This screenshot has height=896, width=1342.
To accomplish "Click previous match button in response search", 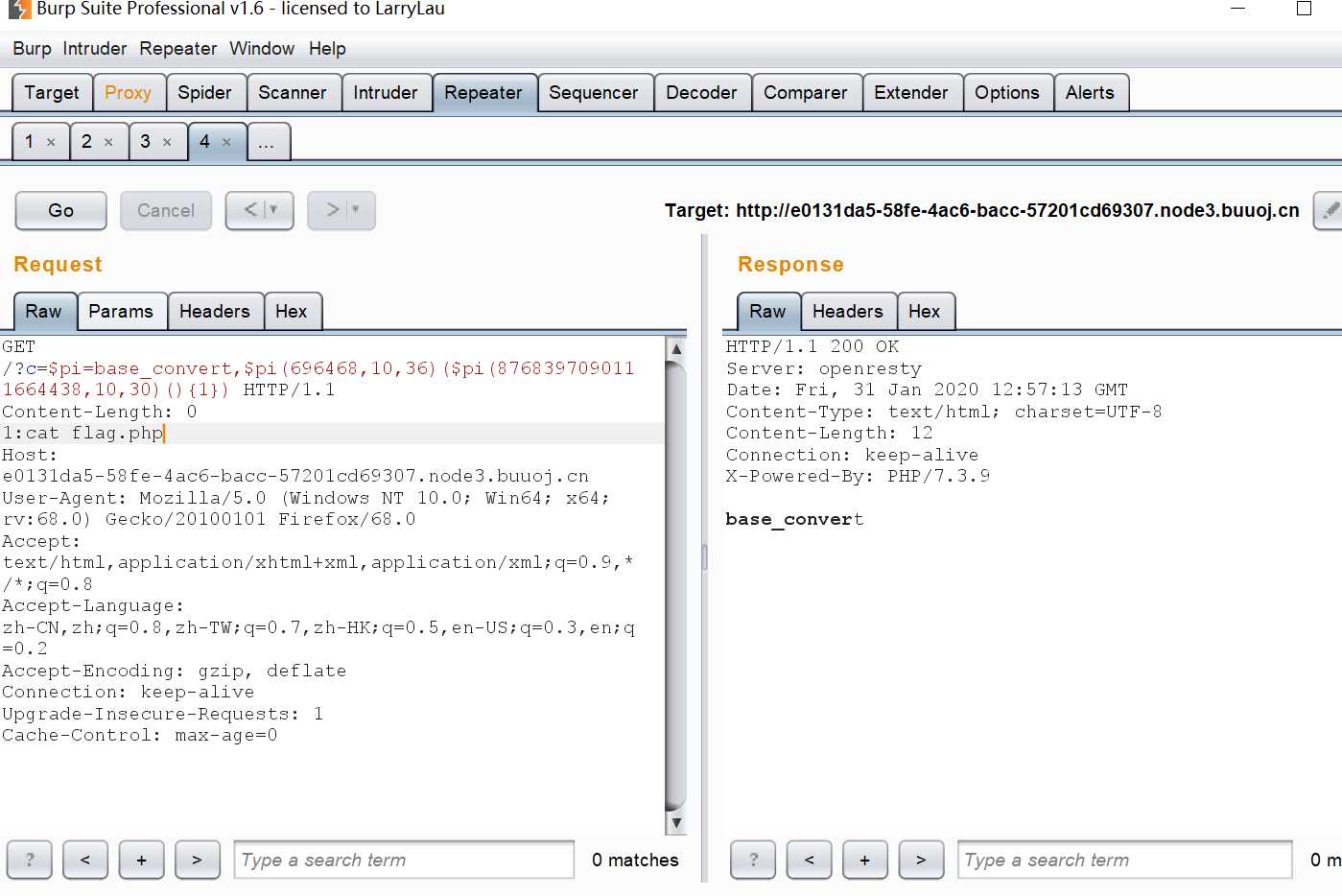I will click(x=810, y=860).
